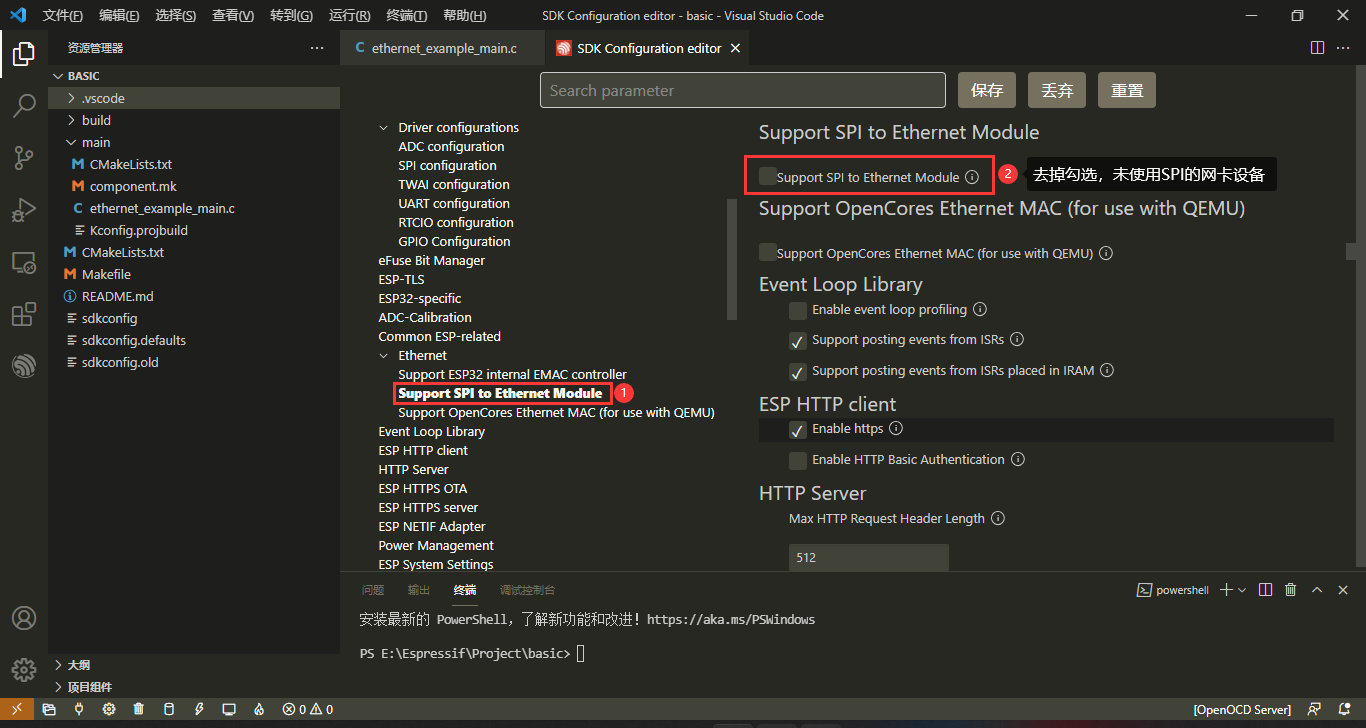This screenshot has width=1366, height=728.
Task: Open the Extensions view
Action: point(24,315)
